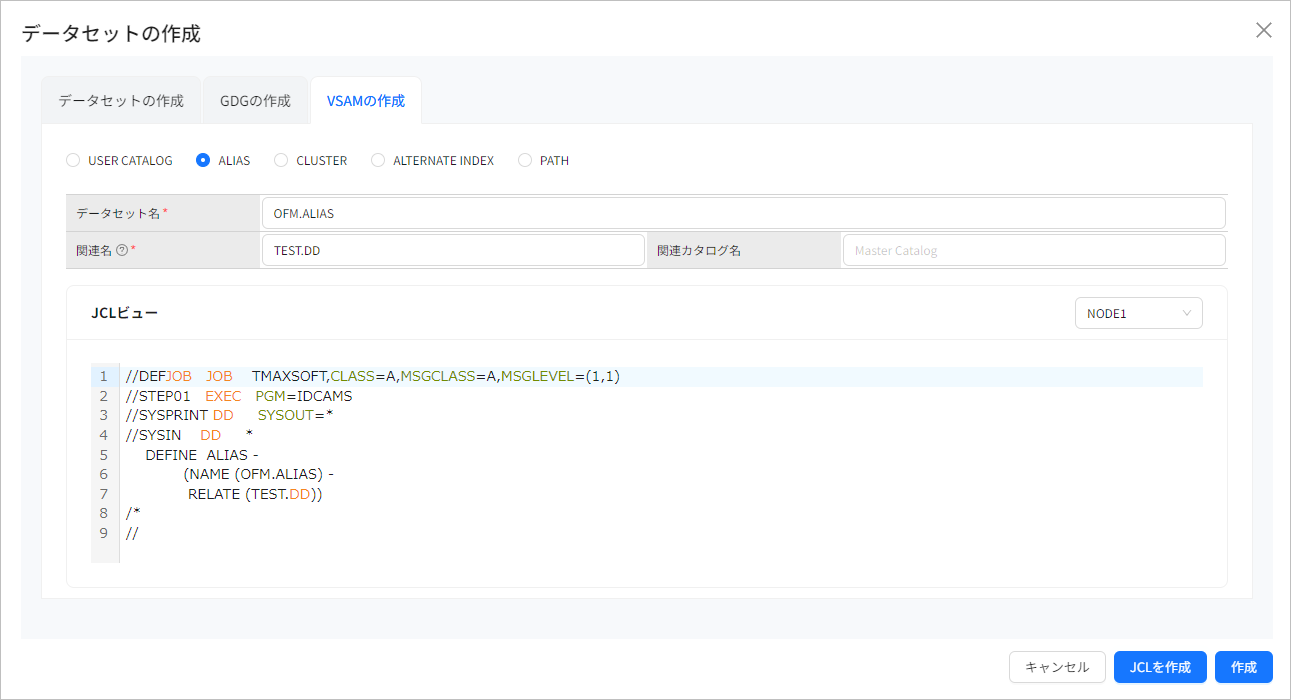Viewport: 1291px width, 700px height.
Task: Click the close X of the dialog
Action: [x=1263, y=30]
